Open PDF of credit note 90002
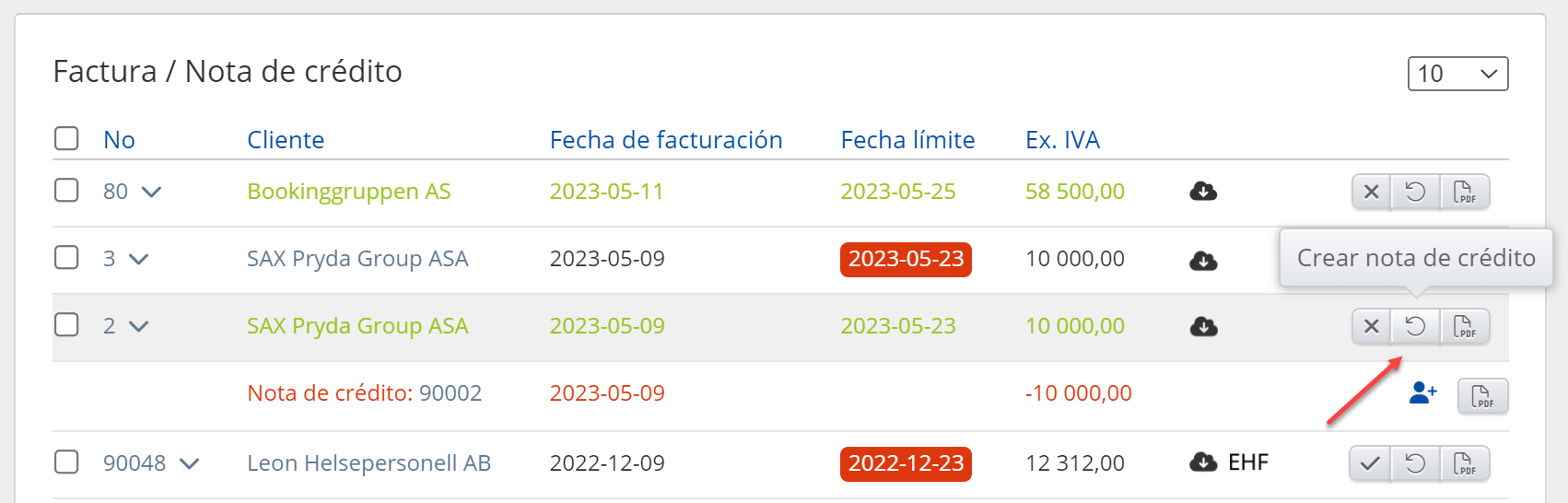Viewport: 1568px width, 503px height. tap(1482, 396)
